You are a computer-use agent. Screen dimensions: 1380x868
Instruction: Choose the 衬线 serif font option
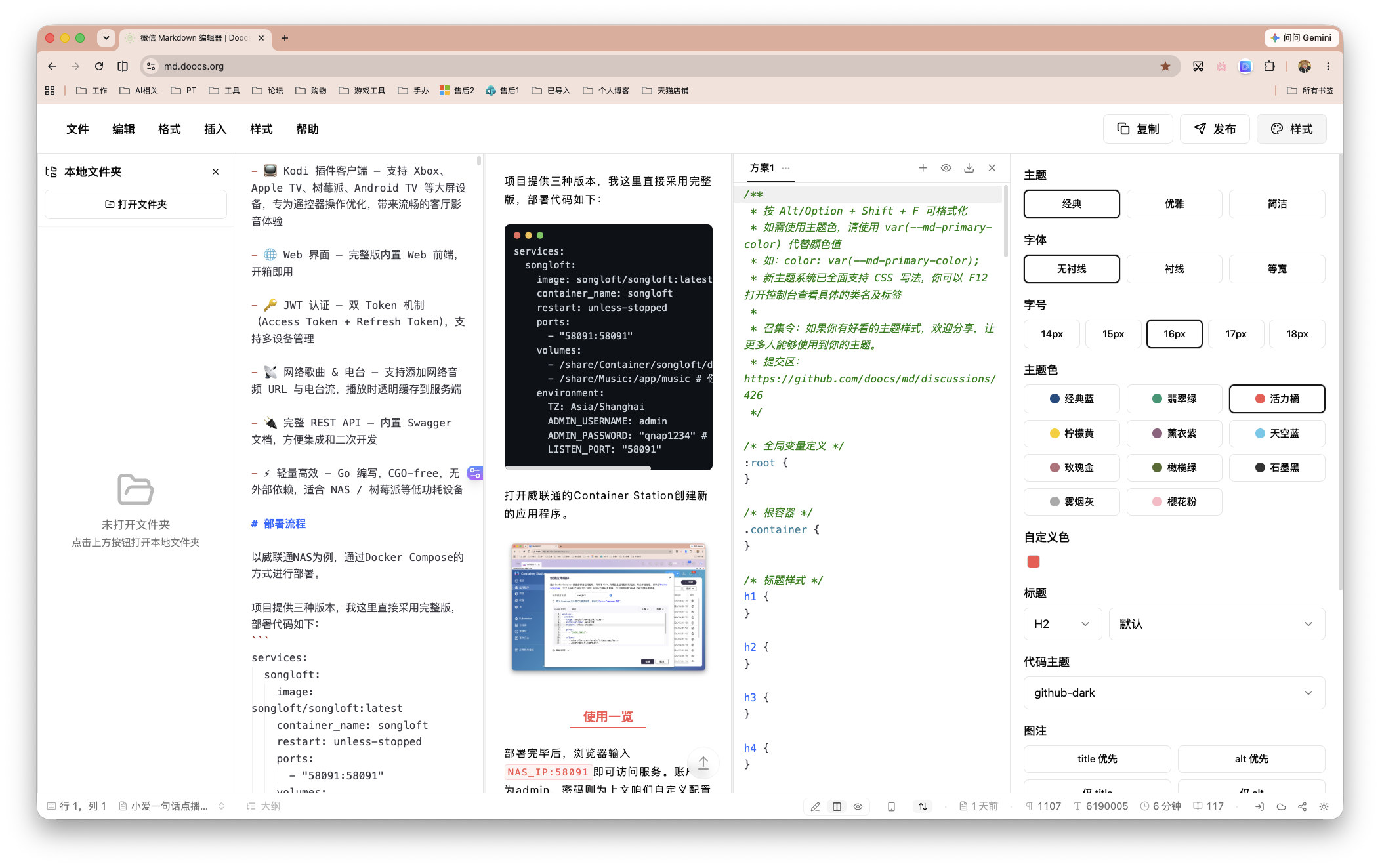tap(1174, 269)
